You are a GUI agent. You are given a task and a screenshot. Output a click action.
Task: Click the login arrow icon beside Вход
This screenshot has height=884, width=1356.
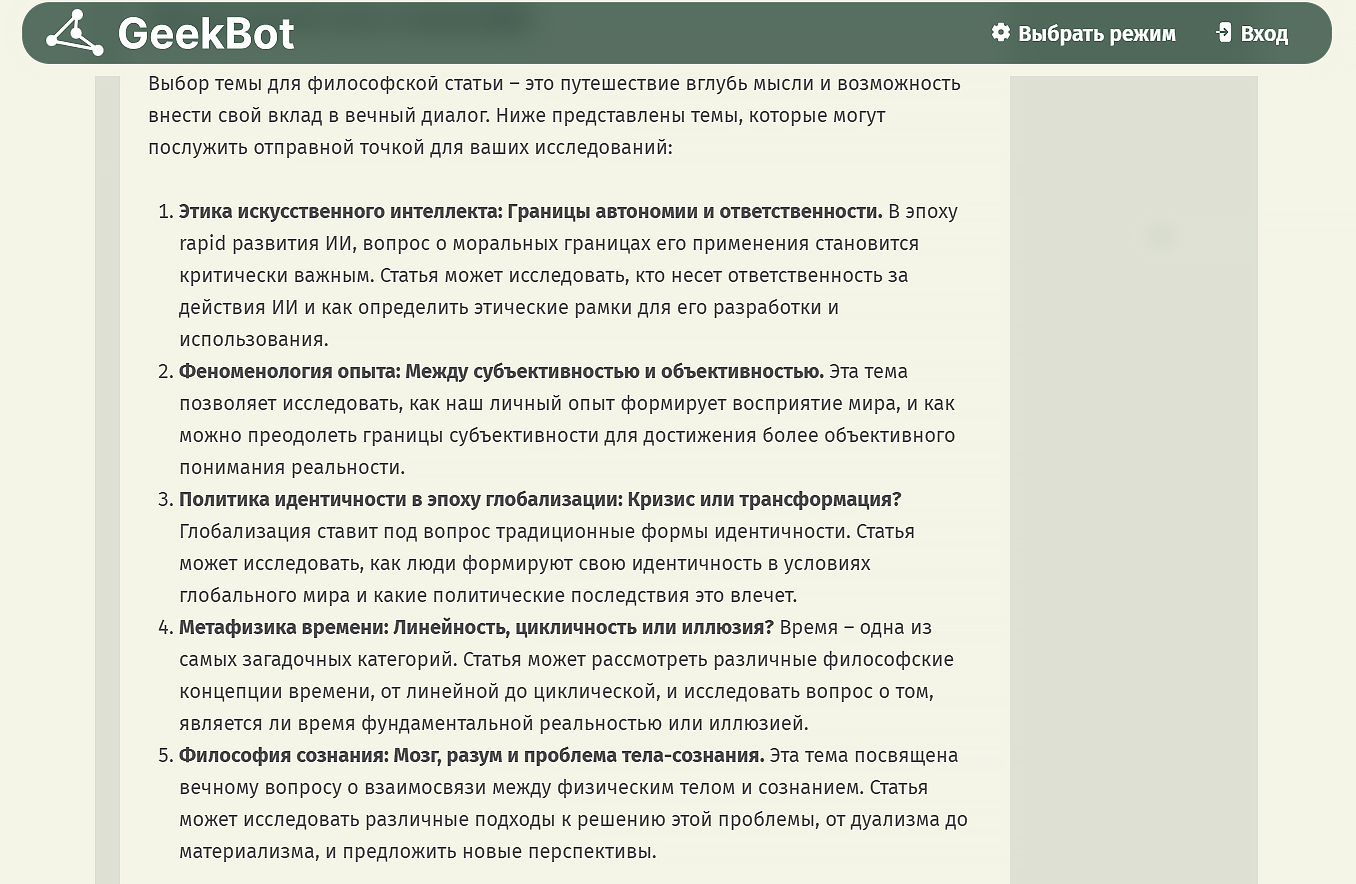[1223, 33]
